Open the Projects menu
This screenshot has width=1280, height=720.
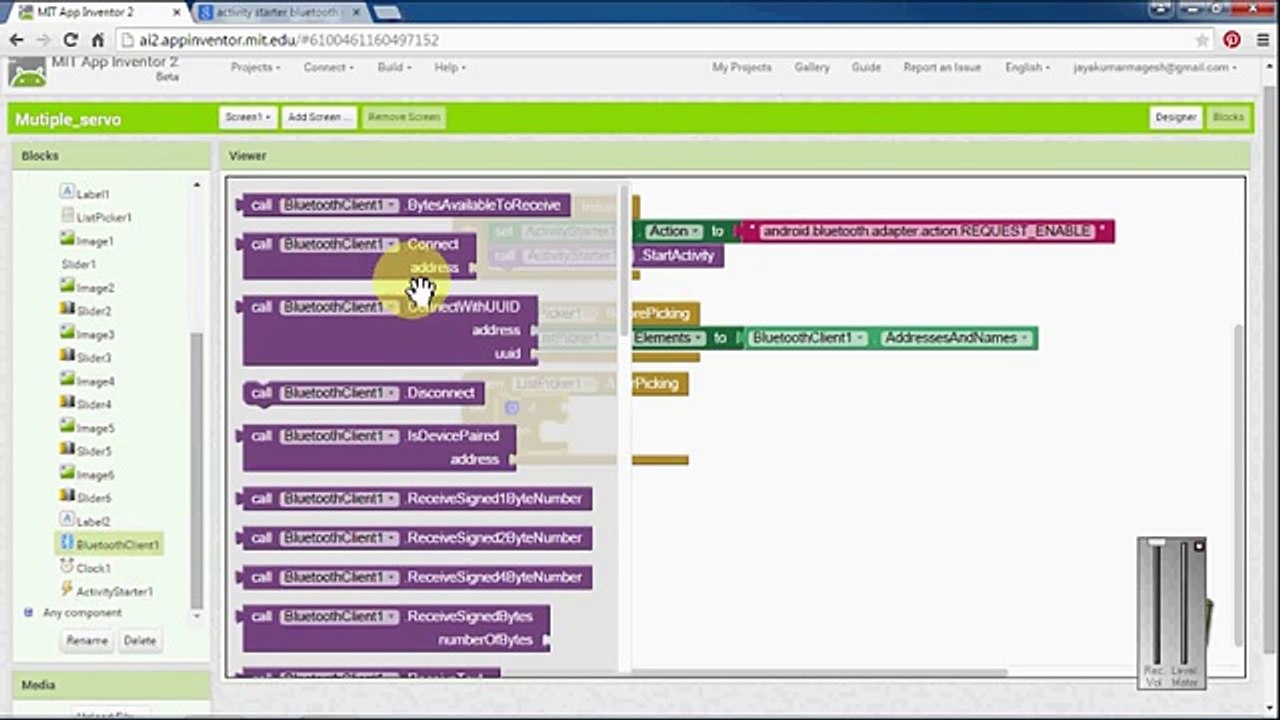point(255,67)
